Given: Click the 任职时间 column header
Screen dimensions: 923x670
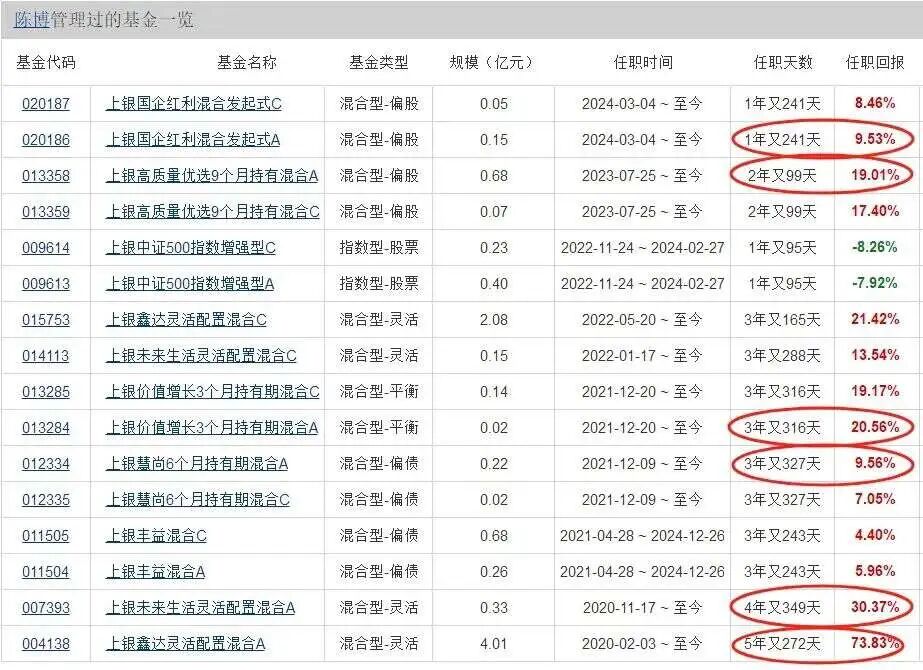Looking at the screenshot, I should point(643,62).
